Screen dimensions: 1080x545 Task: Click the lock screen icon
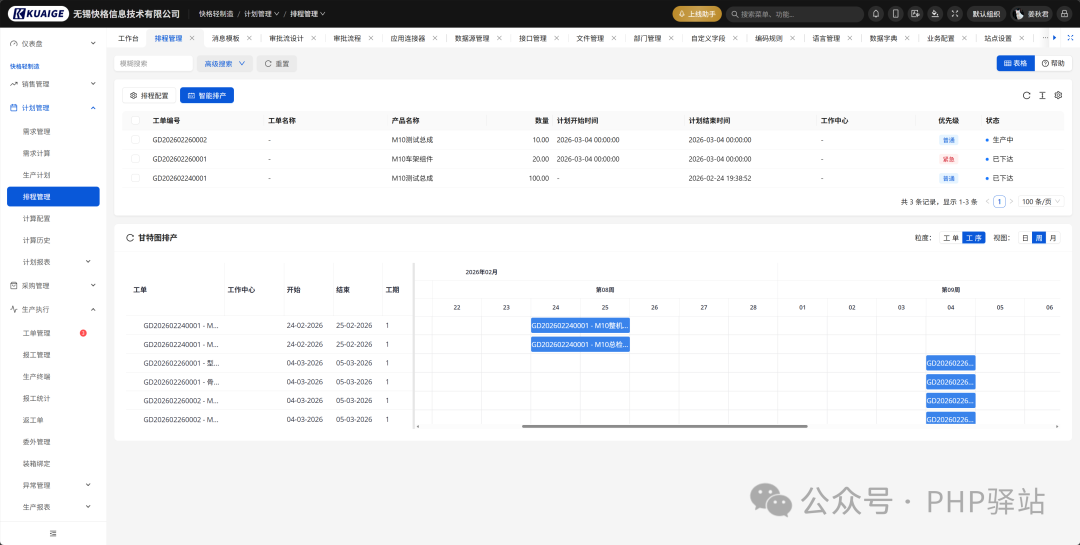tap(1064, 14)
